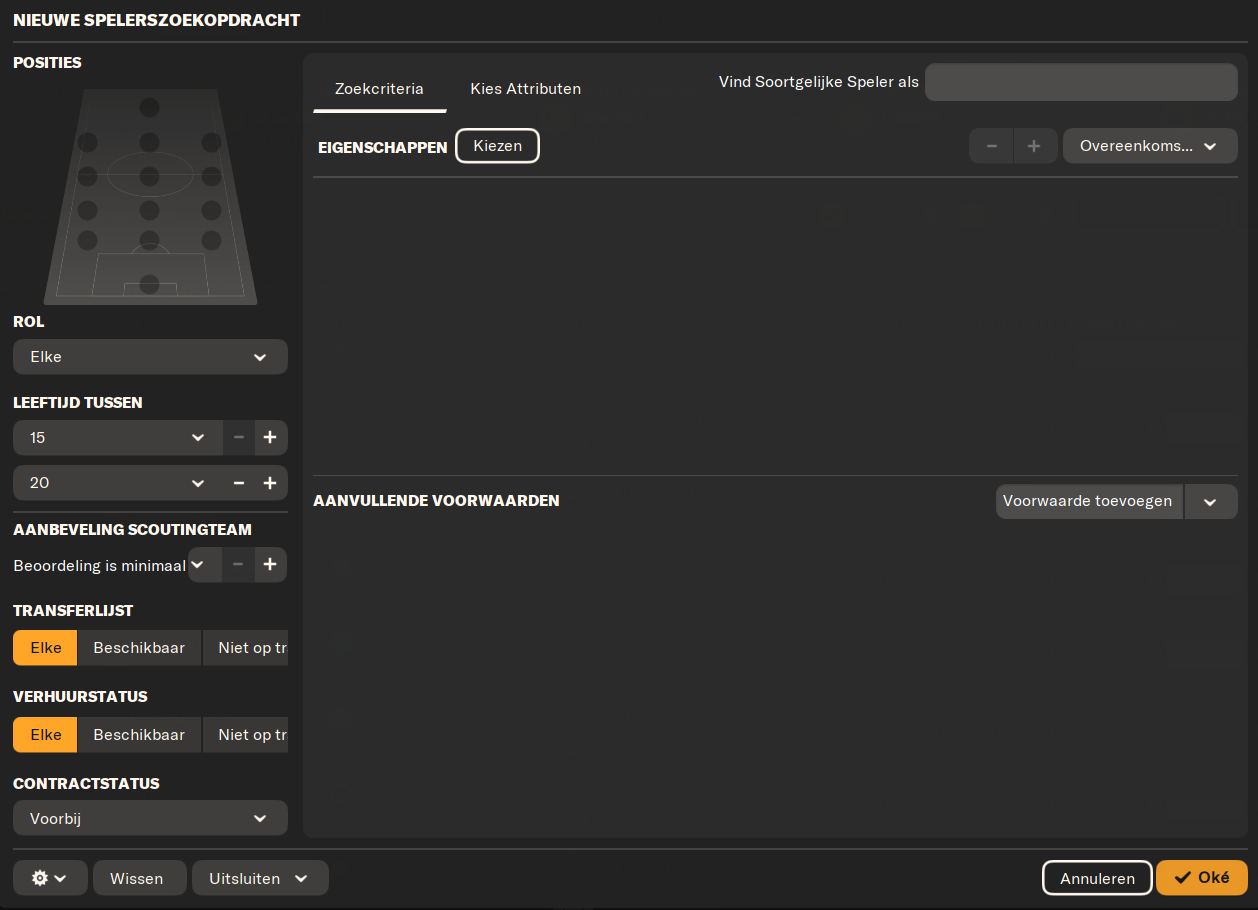This screenshot has height=910, width=1258.
Task: Increase scouting recommendation rating with plus
Action: click(x=270, y=565)
